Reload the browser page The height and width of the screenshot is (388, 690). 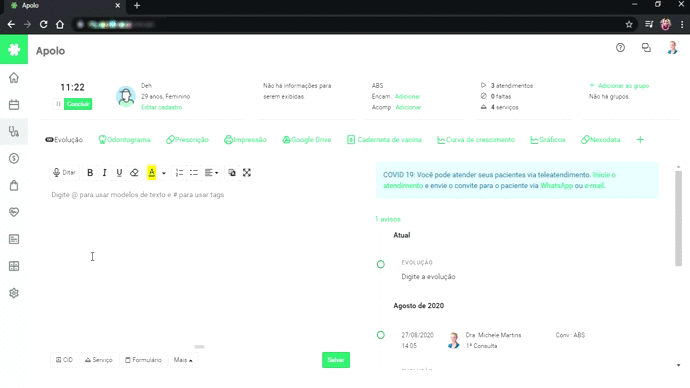click(44, 24)
